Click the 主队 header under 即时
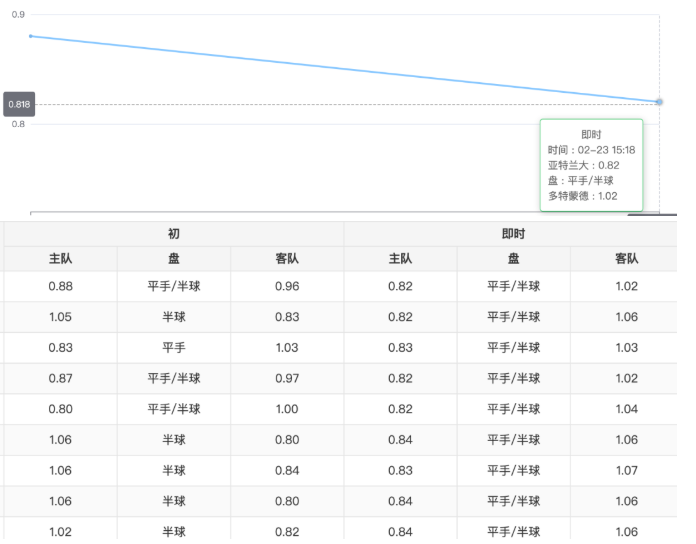696x544 pixels. [x=400, y=259]
